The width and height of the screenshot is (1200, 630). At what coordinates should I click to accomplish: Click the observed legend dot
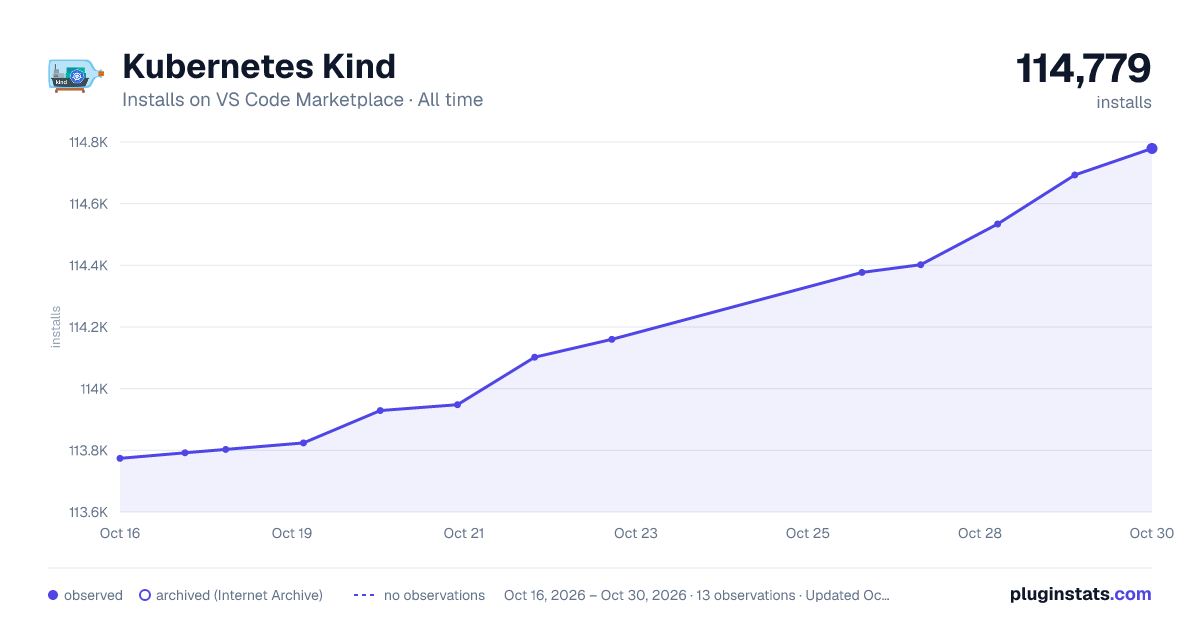tap(53, 595)
